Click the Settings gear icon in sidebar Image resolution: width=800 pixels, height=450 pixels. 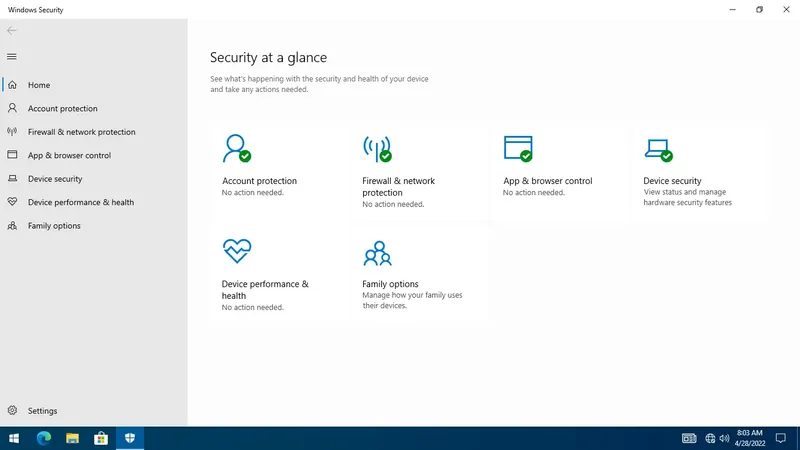(12, 410)
